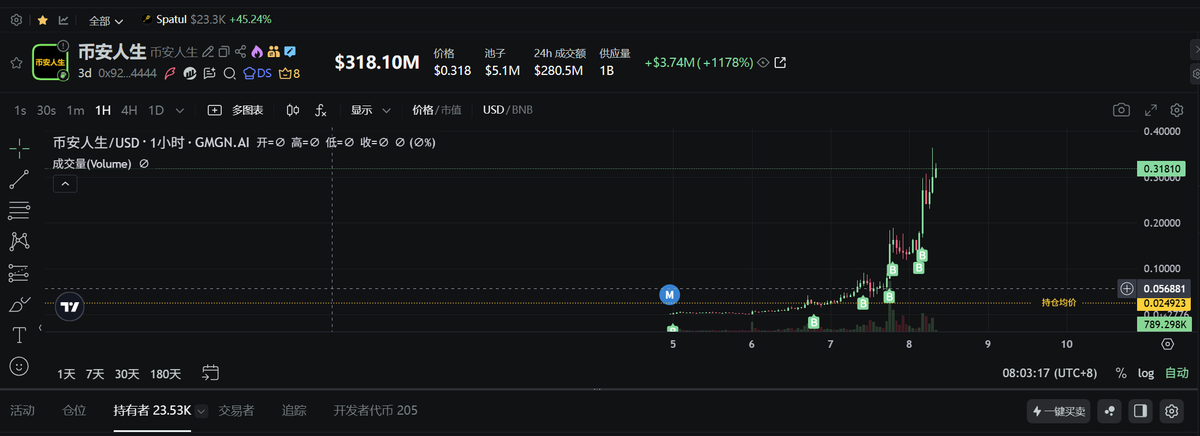The width and height of the screenshot is (1200, 436).
Task: Toggle PnL visibility with the eye icon
Action: (x=763, y=63)
